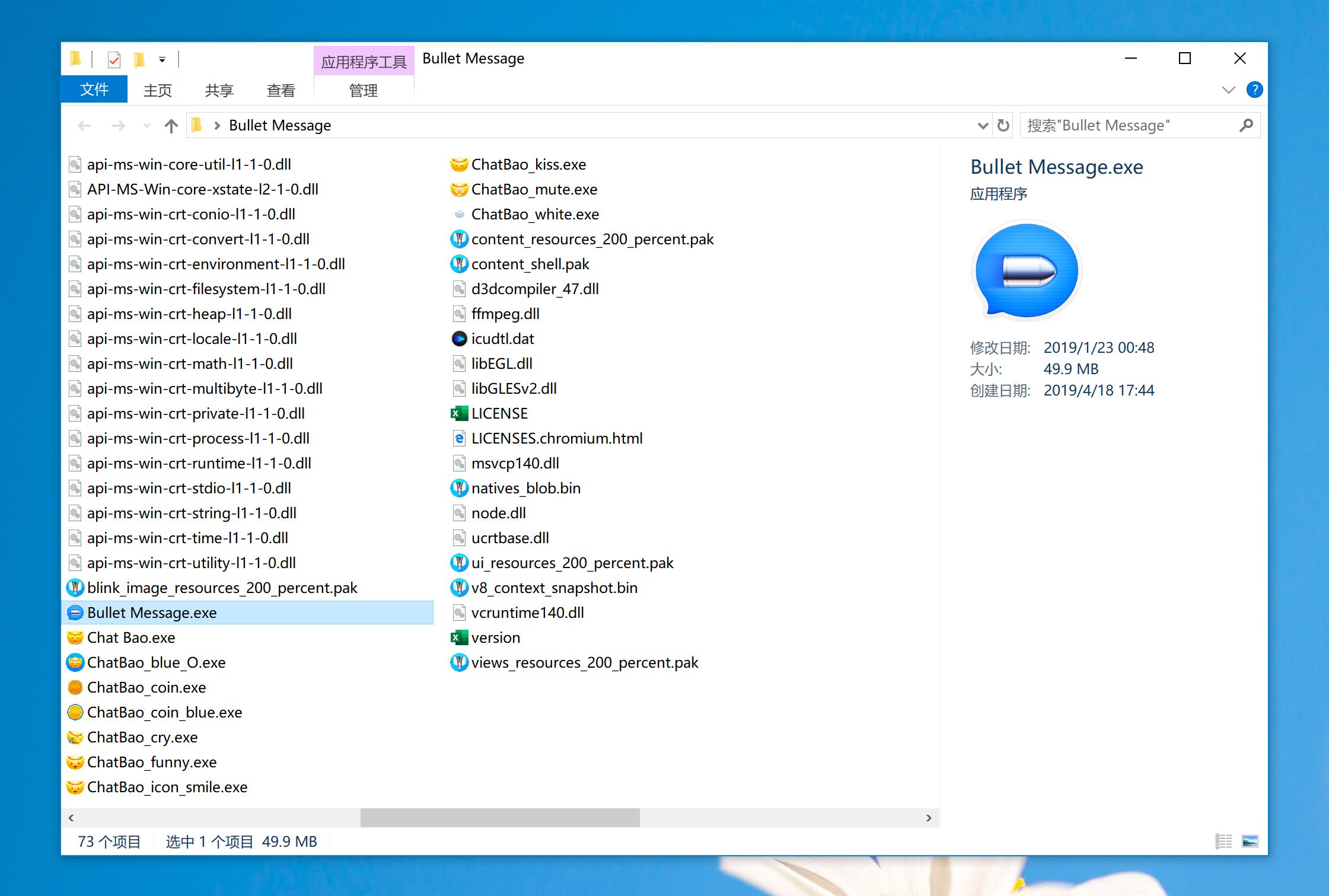Select the ChatBao_coin_blue.exe icon
1329x896 pixels.
click(75, 712)
